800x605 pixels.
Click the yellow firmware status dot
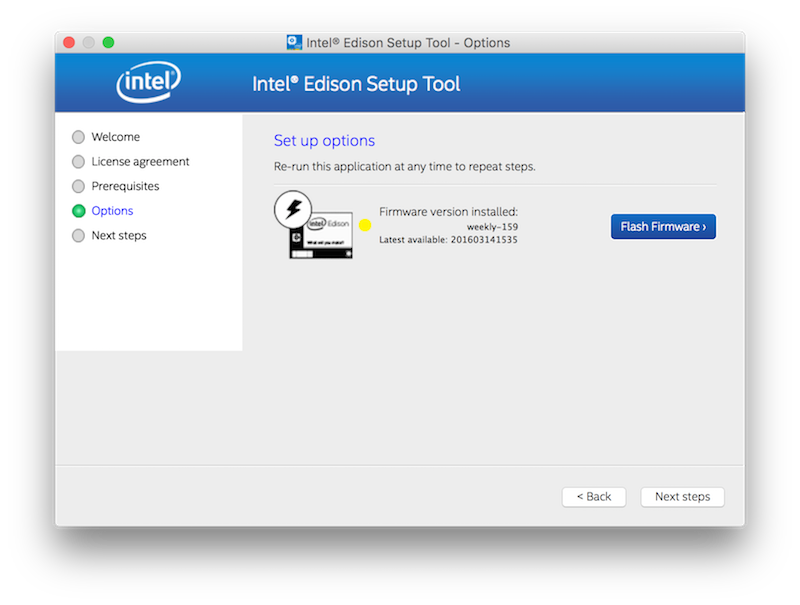tap(365, 225)
